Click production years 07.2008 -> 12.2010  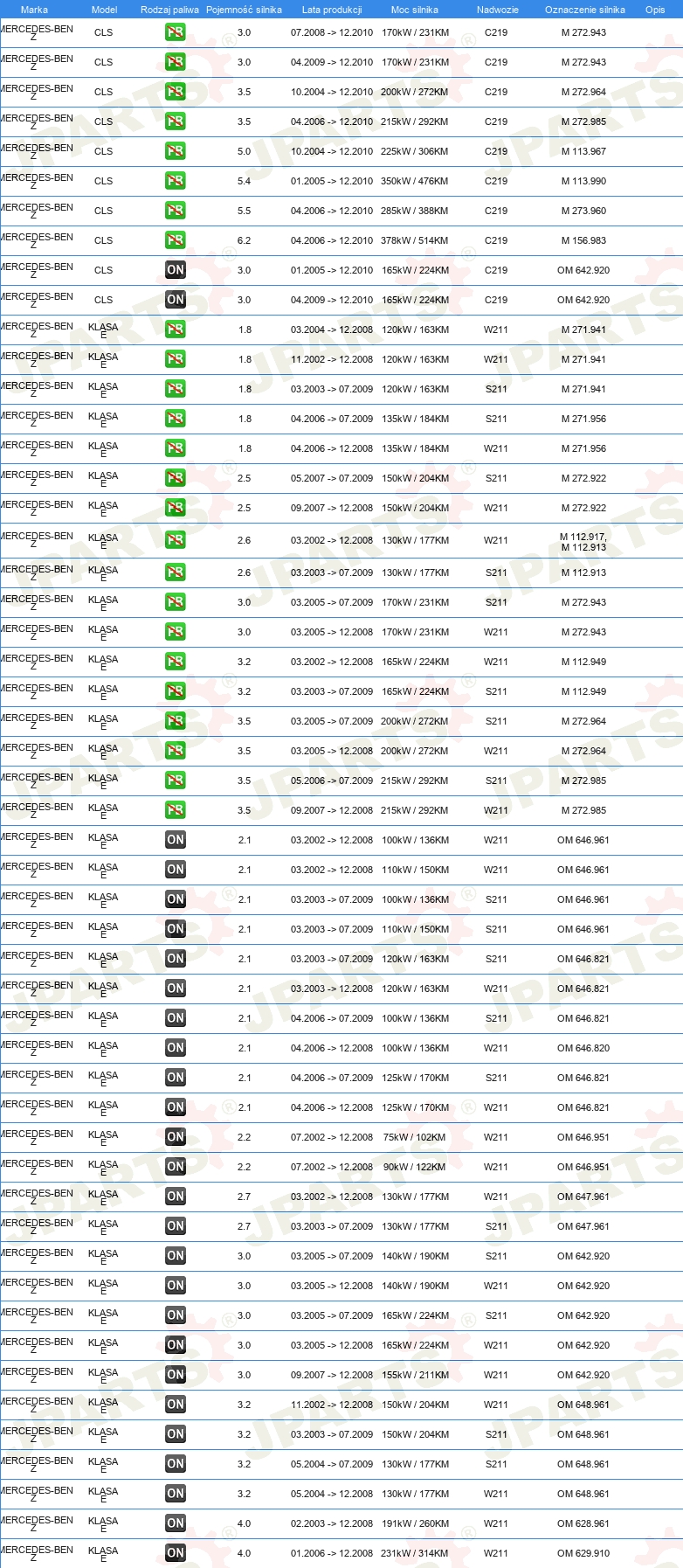[x=332, y=32]
